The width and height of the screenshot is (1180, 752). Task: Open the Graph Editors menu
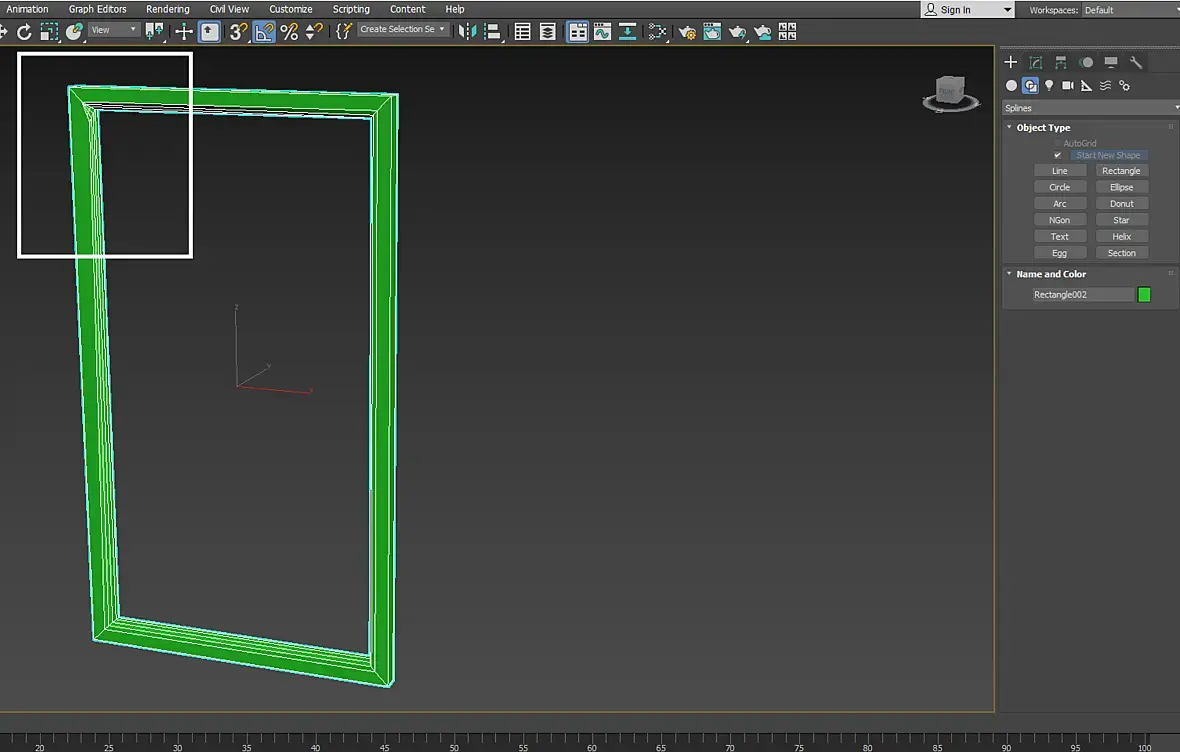97,9
